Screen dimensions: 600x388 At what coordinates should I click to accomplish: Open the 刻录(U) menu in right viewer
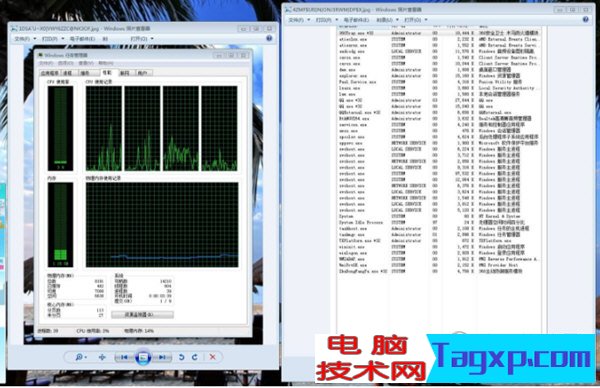point(387,20)
